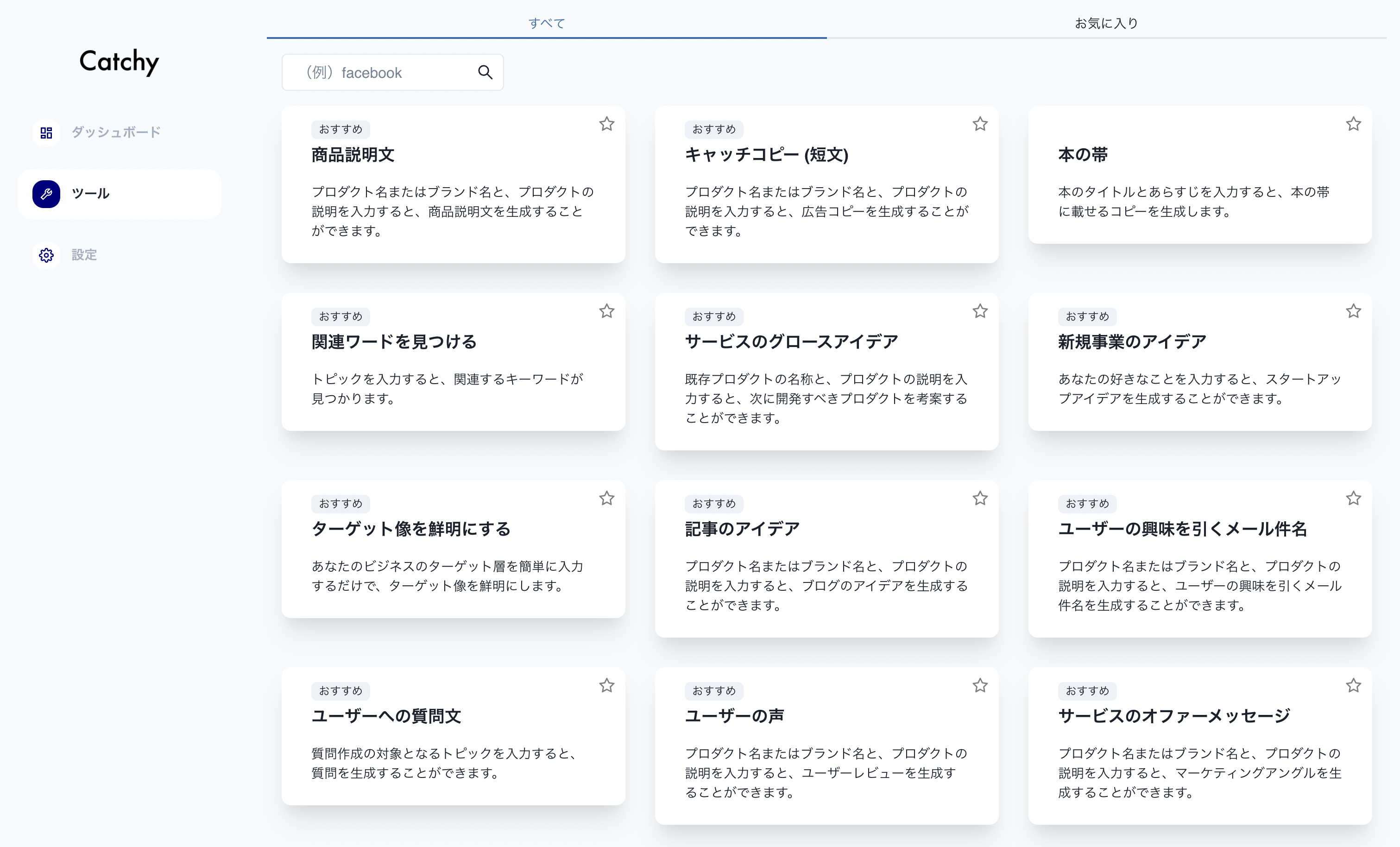Star the ユーザーの声 tool card

click(x=979, y=686)
